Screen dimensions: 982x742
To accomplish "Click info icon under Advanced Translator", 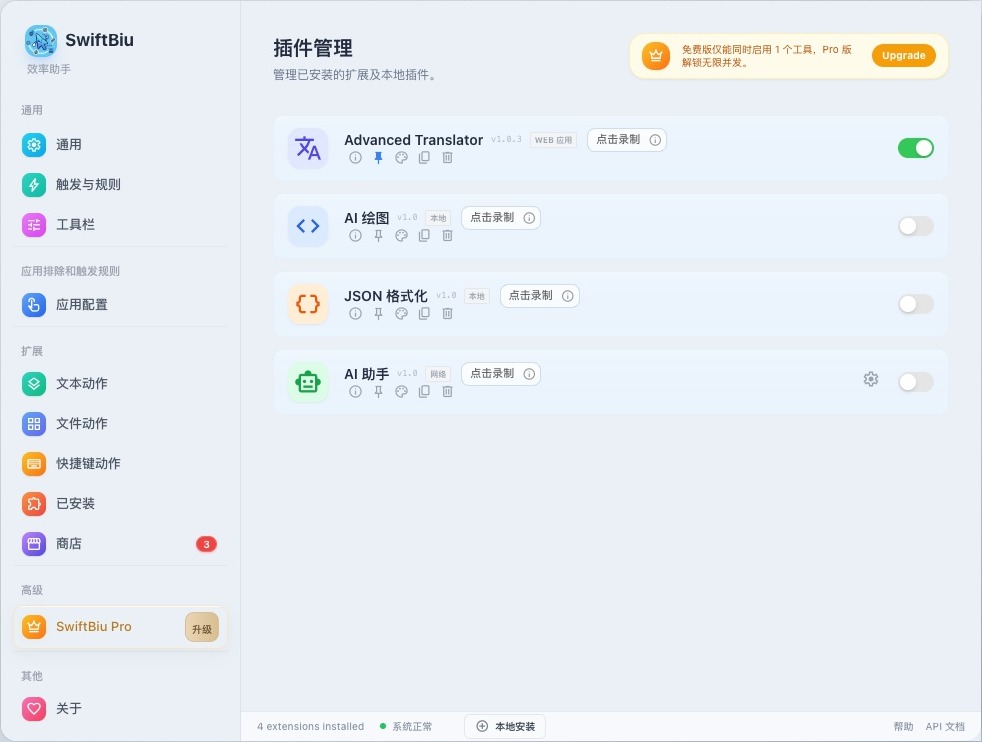I will [355, 158].
